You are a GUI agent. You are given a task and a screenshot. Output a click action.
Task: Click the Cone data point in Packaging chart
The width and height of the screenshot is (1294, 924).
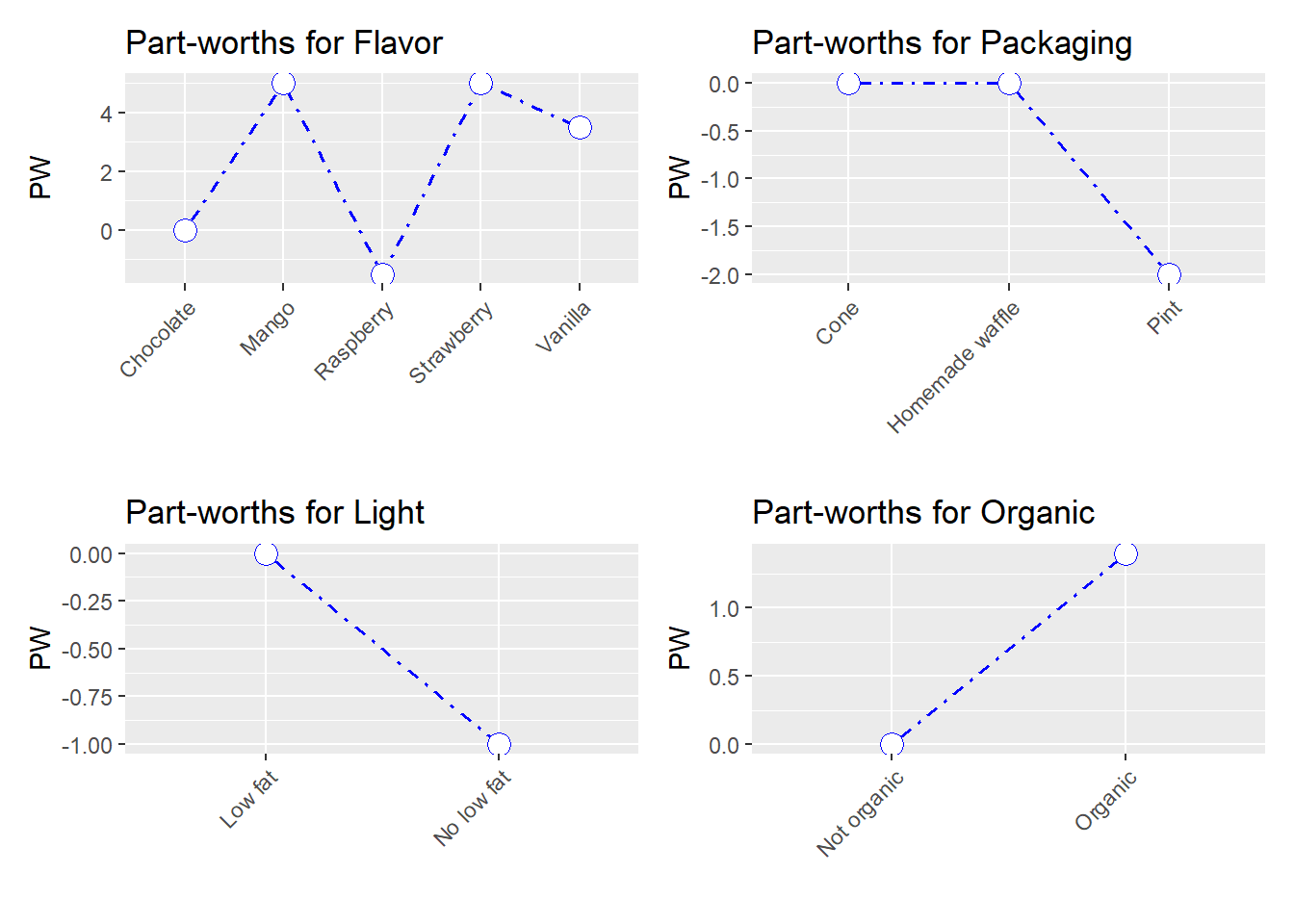(848, 84)
